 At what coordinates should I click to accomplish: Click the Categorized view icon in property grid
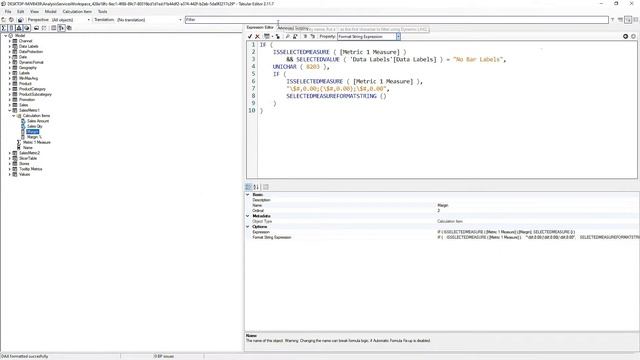248,187
